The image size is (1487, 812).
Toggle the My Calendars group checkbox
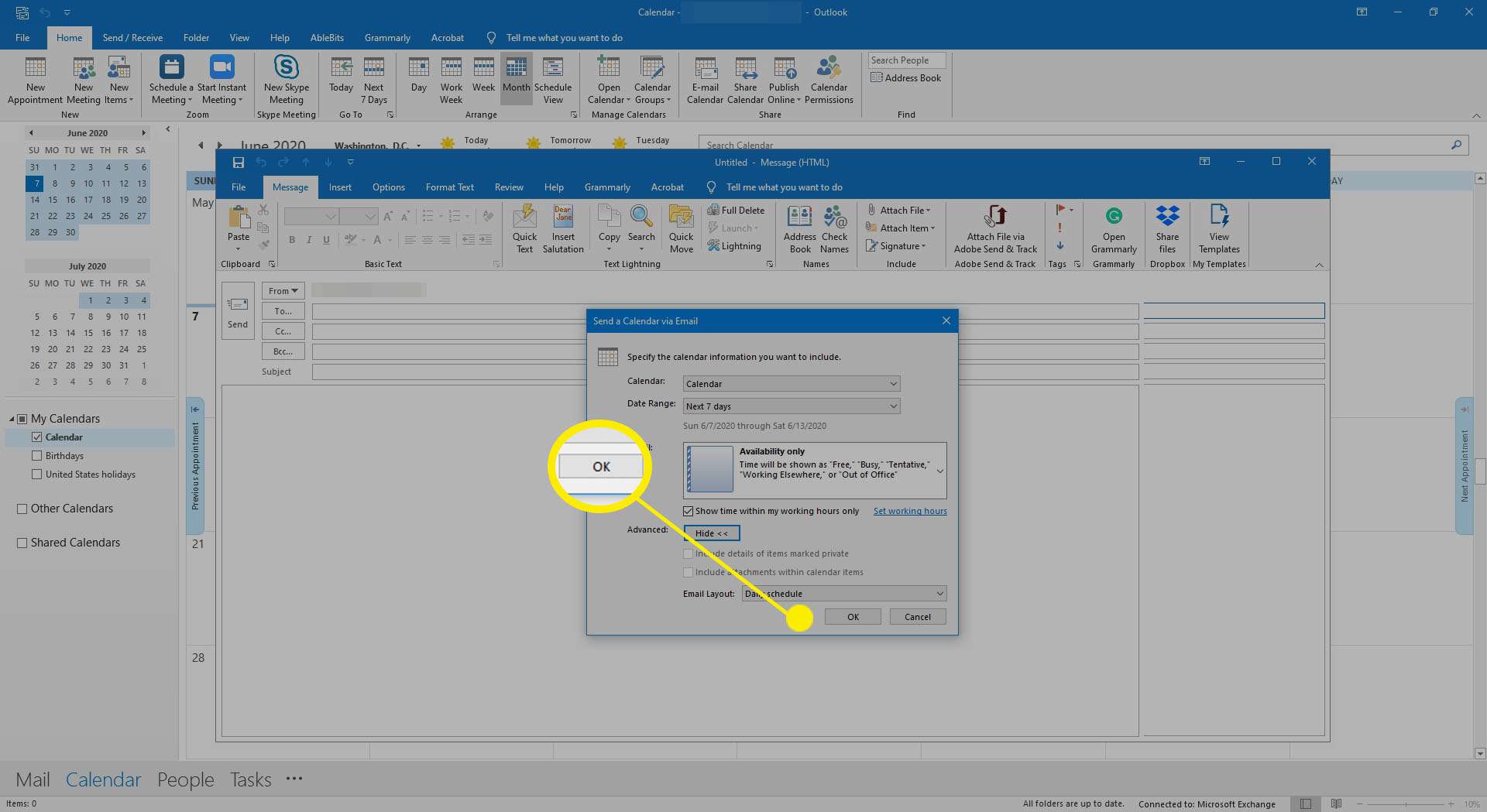(x=22, y=419)
